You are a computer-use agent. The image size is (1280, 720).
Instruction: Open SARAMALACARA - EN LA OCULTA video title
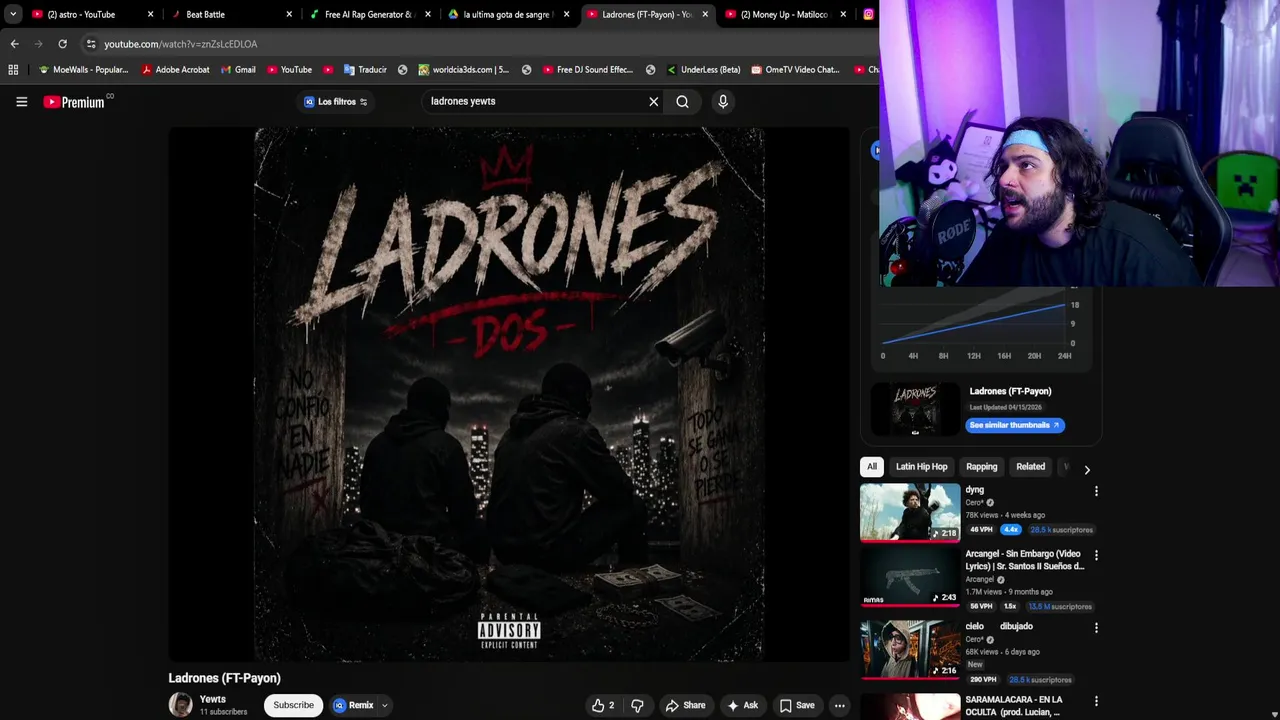click(1014, 706)
